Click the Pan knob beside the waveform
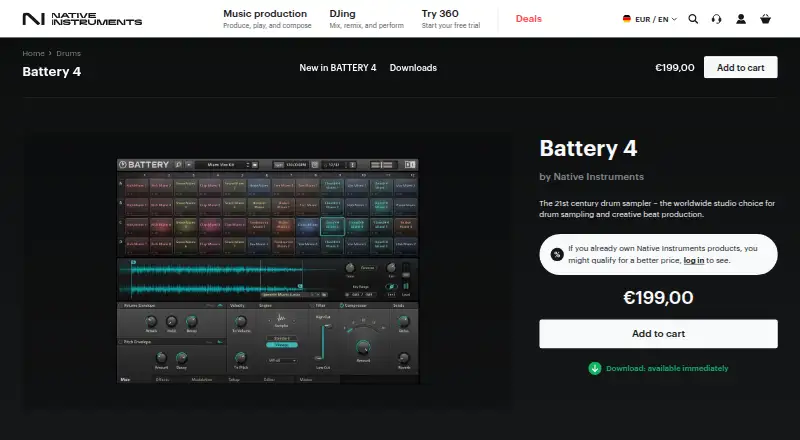The width and height of the screenshot is (800, 440). tap(391, 267)
